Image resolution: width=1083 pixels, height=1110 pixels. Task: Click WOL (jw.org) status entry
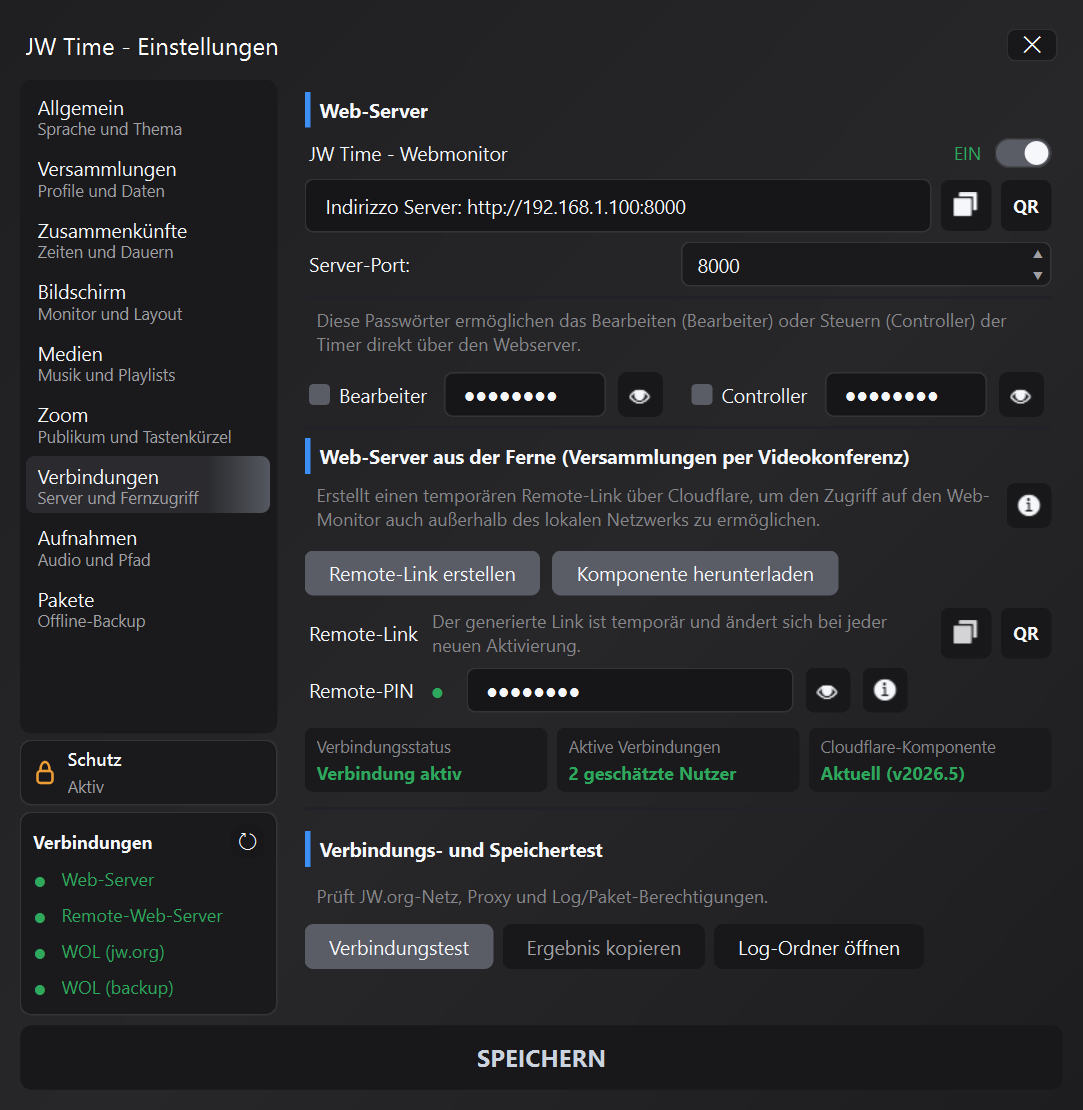[113, 952]
